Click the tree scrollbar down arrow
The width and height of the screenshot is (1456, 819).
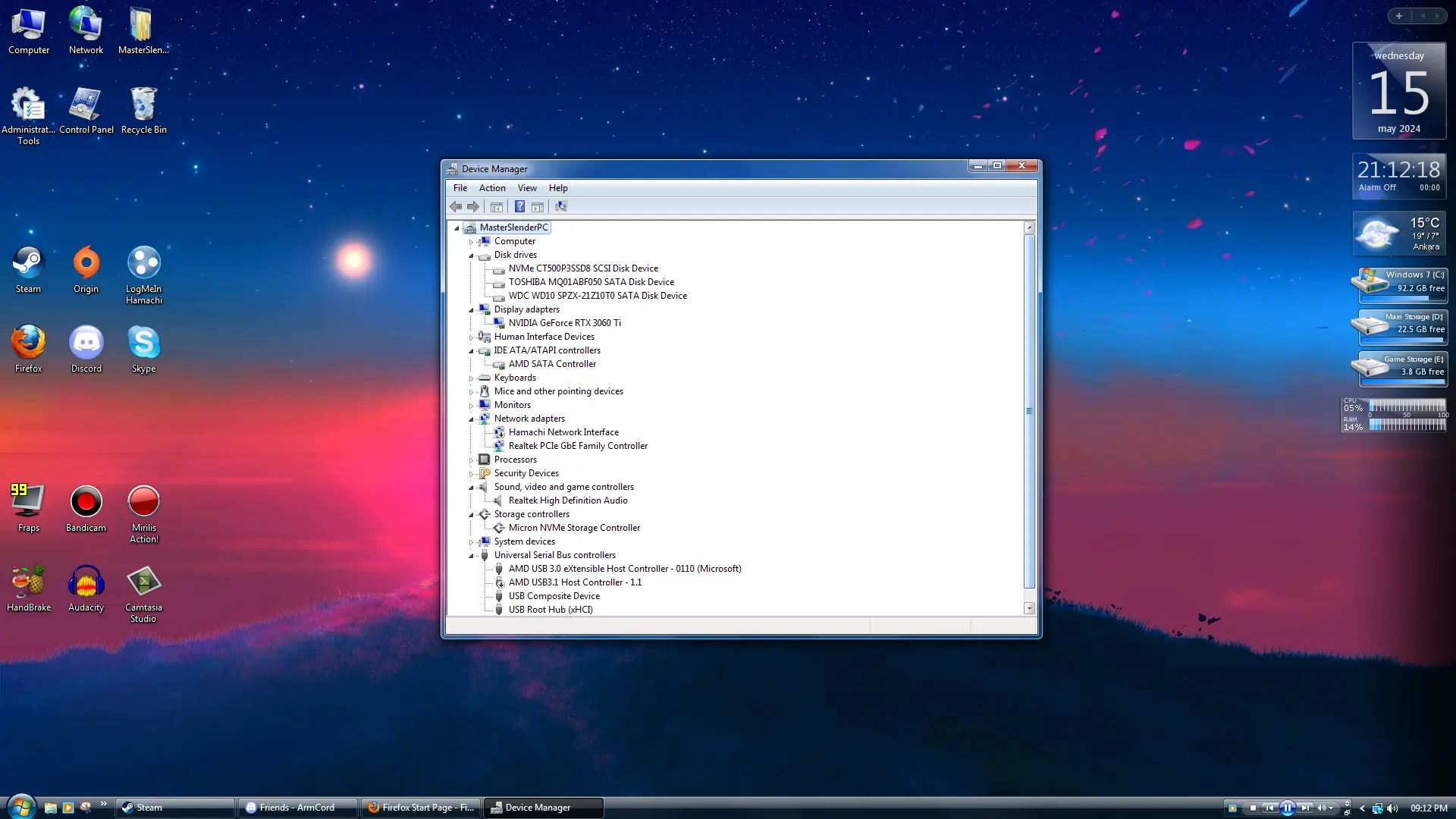point(1029,608)
